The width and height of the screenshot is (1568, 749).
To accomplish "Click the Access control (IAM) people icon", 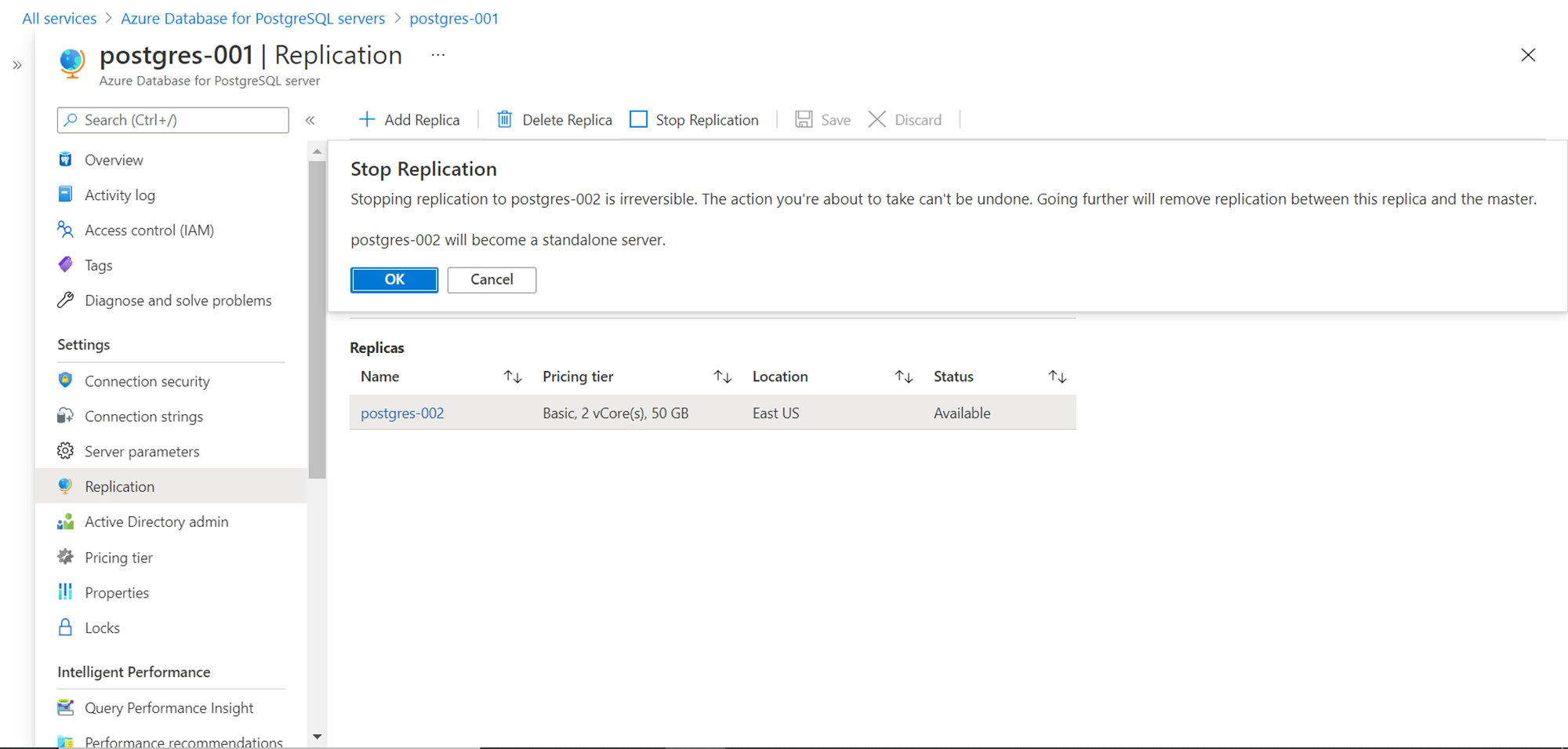I will (x=66, y=230).
